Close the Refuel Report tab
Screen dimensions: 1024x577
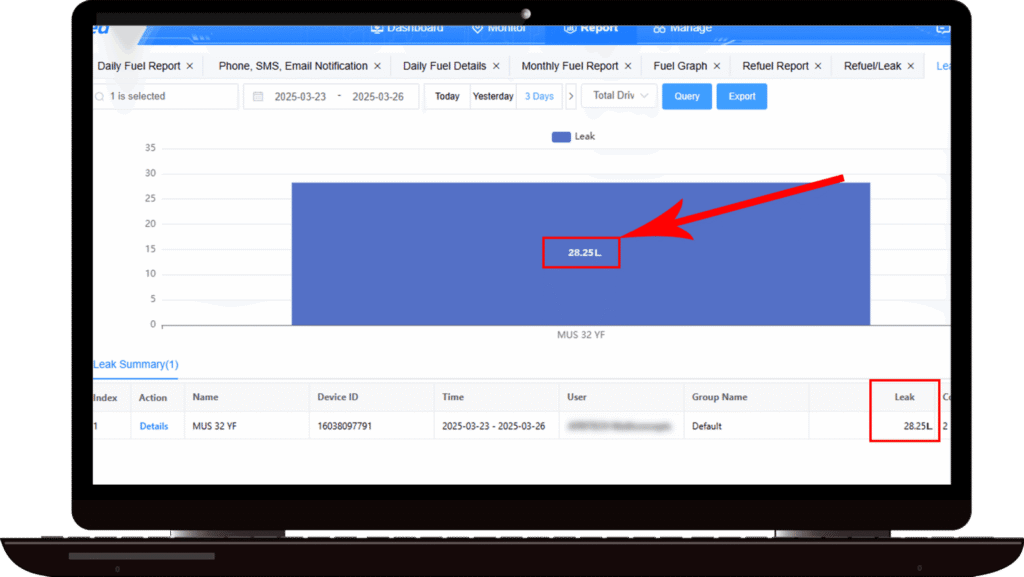point(818,66)
